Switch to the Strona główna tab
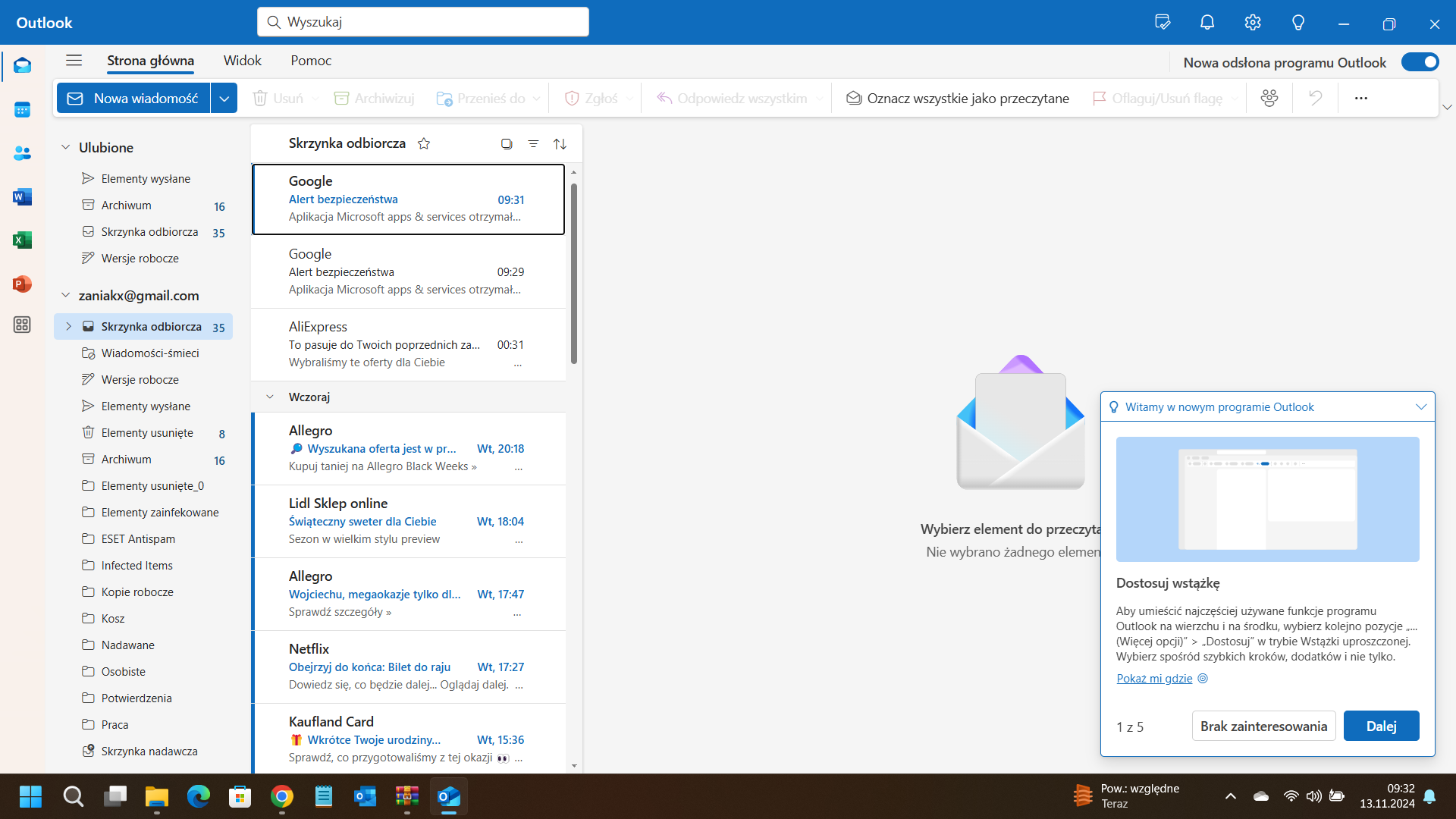The height and width of the screenshot is (819, 1456). tap(150, 61)
